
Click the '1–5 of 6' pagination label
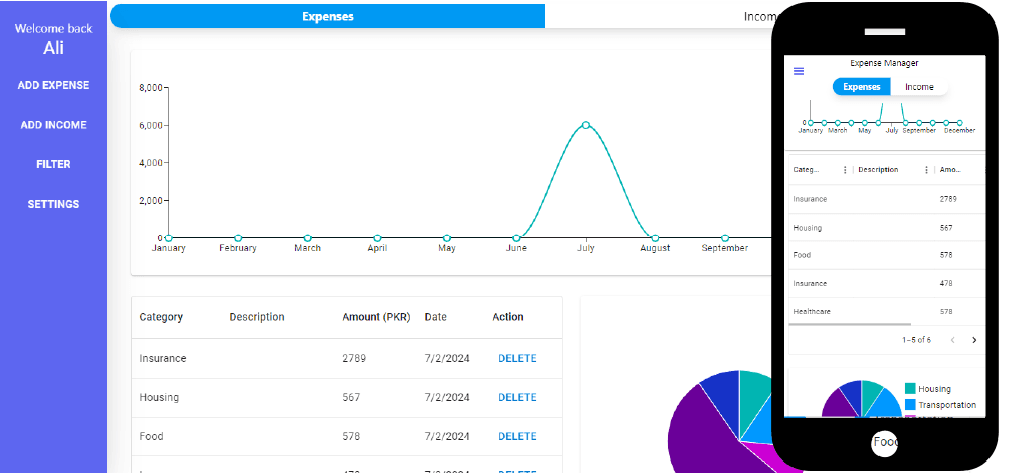point(917,340)
